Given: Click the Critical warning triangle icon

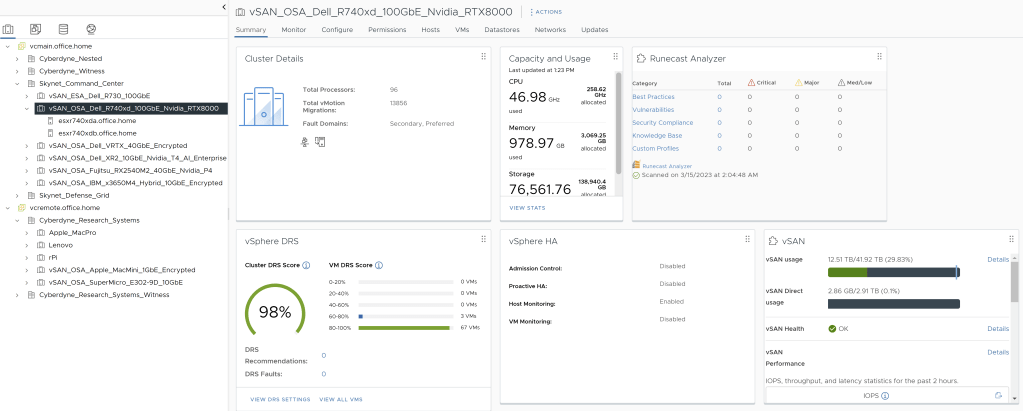Looking at the screenshot, I should [x=752, y=83].
